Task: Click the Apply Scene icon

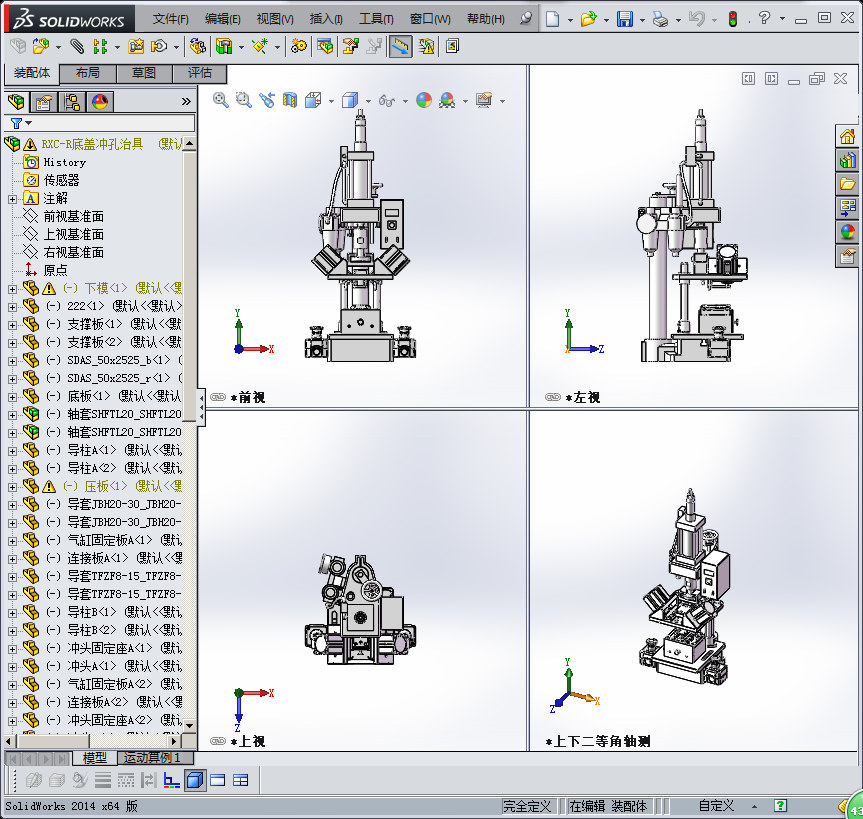Action: click(x=448, y=100)
